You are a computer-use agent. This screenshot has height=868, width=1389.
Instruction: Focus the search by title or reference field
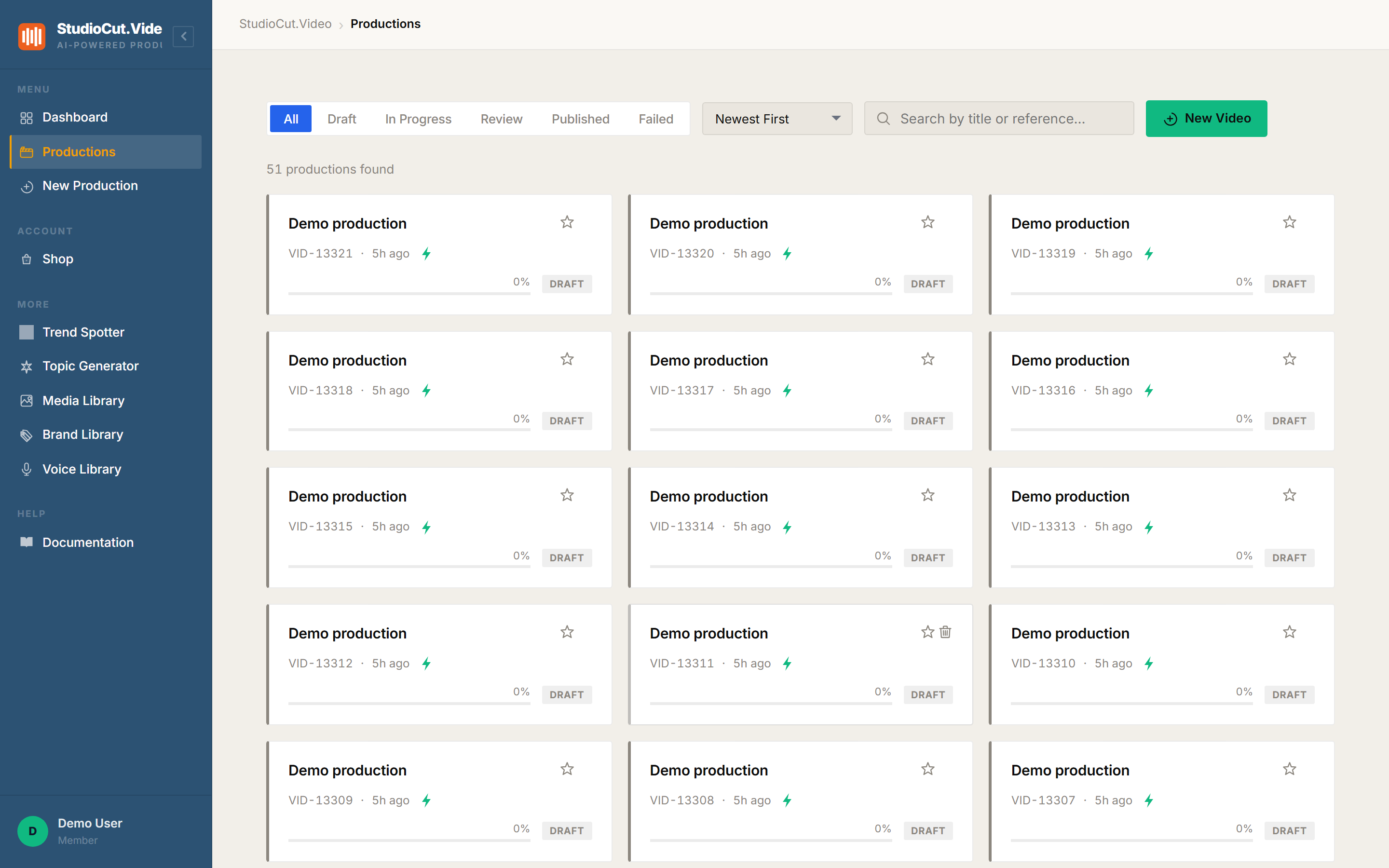click(999, 119)
